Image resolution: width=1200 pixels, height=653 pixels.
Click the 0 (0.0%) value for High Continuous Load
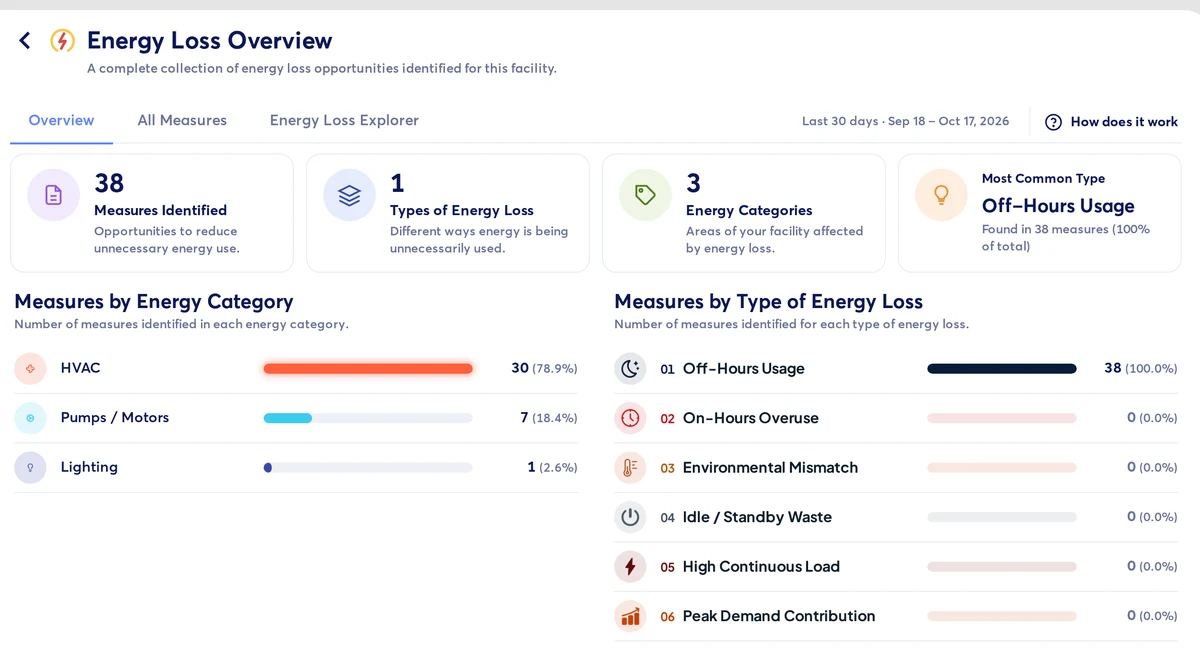point(1152,566)
